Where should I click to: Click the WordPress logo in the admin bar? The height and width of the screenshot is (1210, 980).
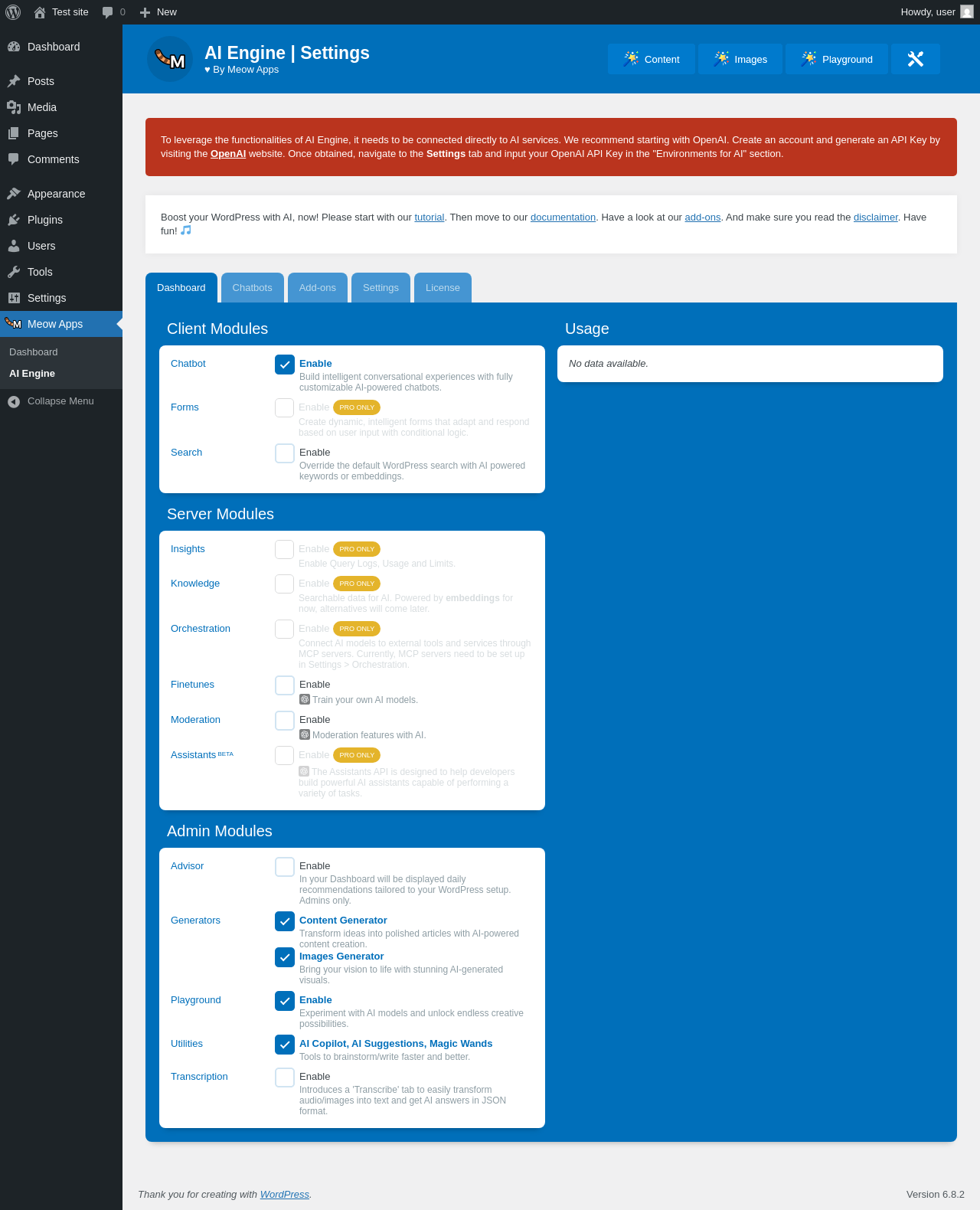(13, 12)
